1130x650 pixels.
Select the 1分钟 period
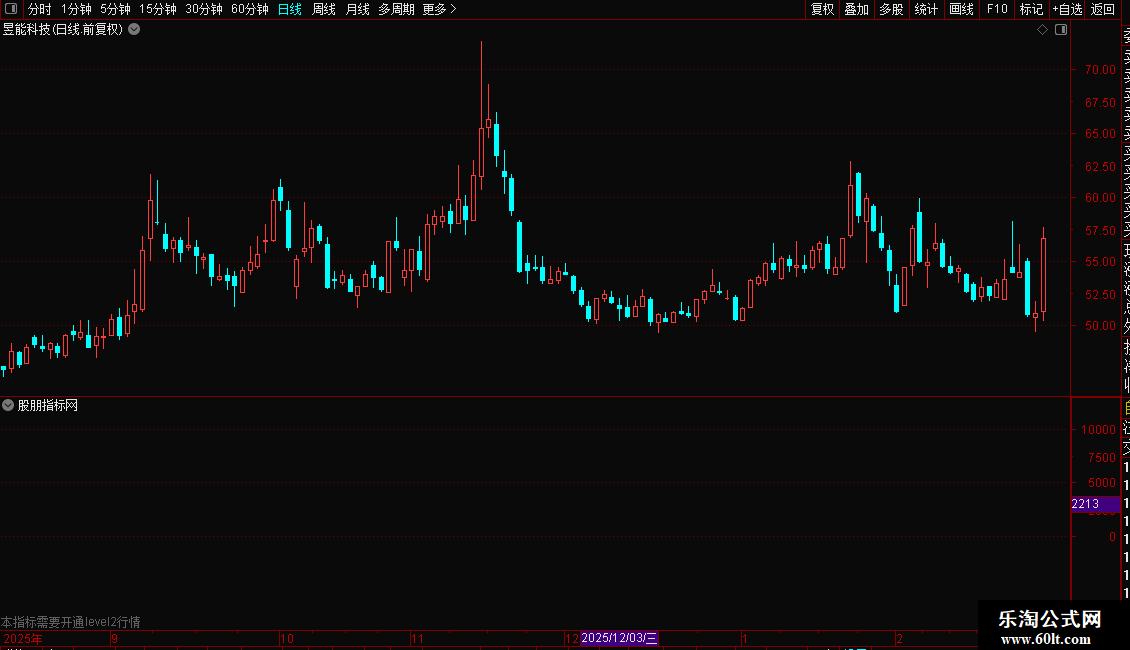pos(76,9)
